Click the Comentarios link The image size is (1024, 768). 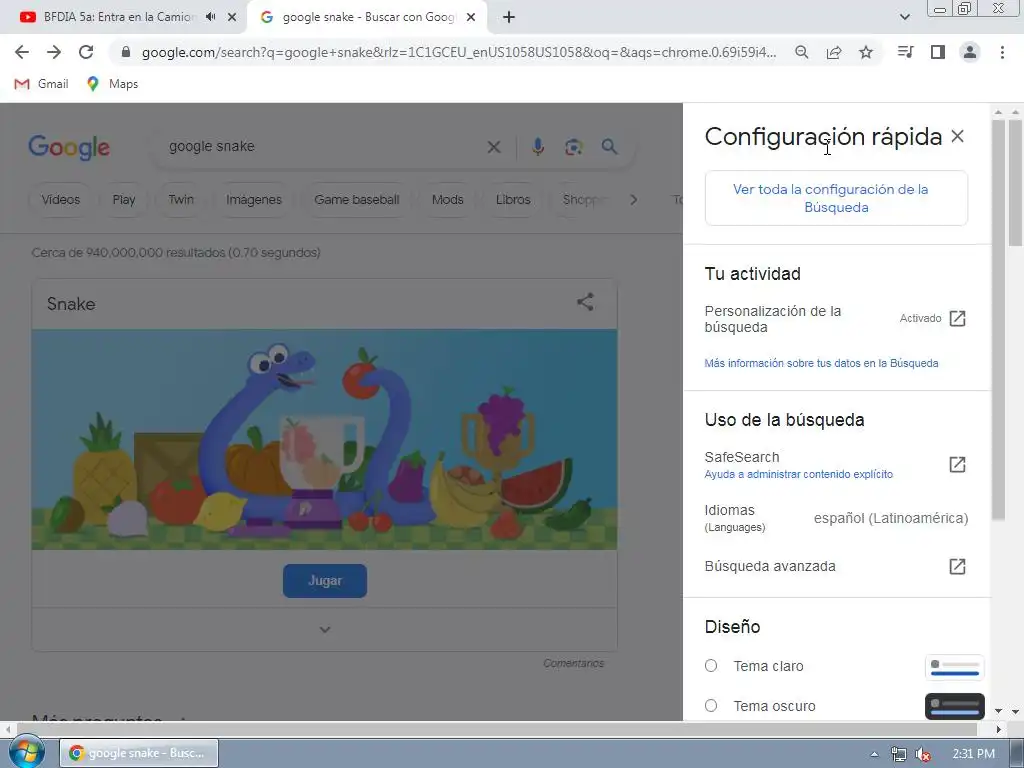(x=573, y=663)
